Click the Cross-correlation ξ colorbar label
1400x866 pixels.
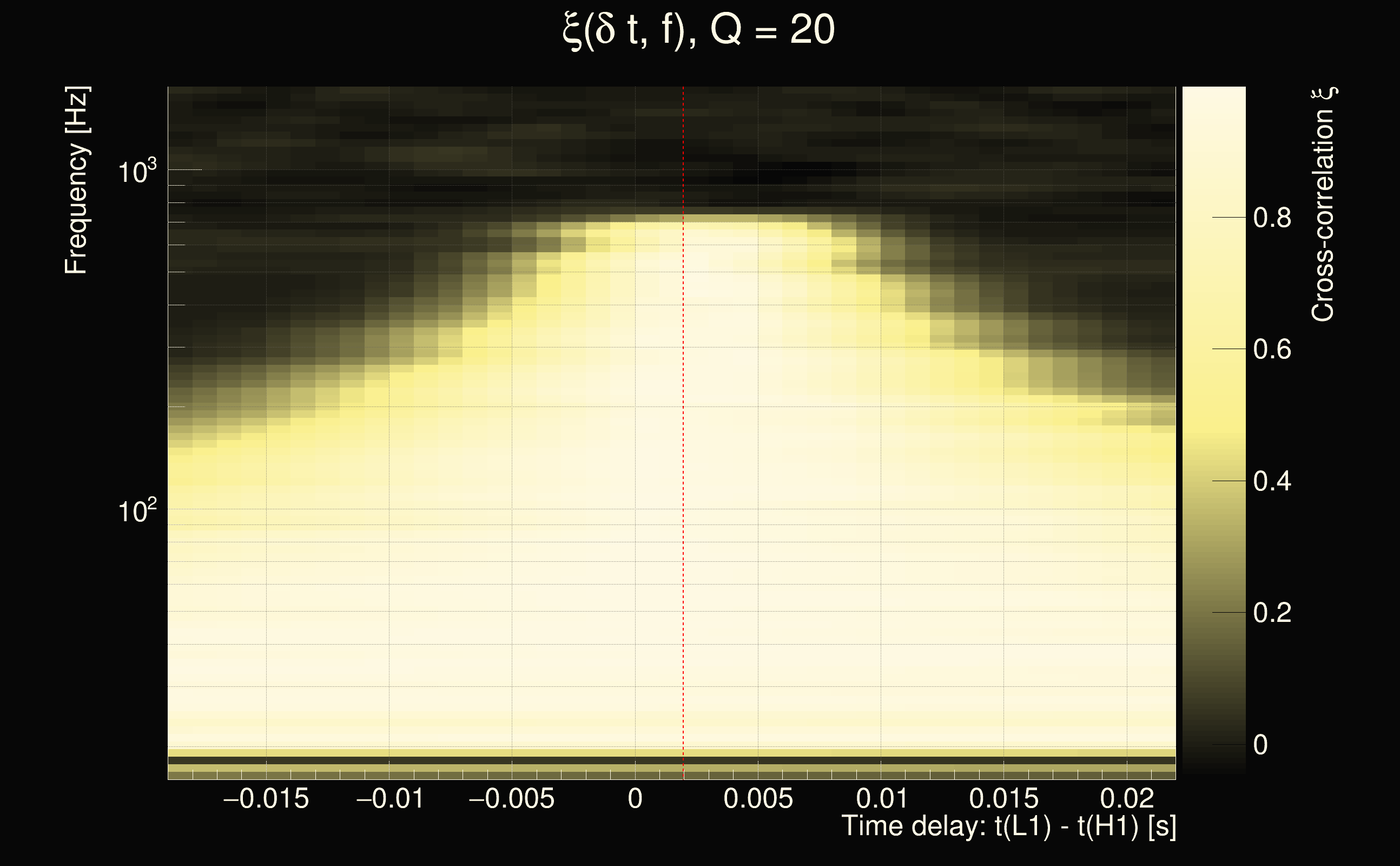coord(1323,205)
